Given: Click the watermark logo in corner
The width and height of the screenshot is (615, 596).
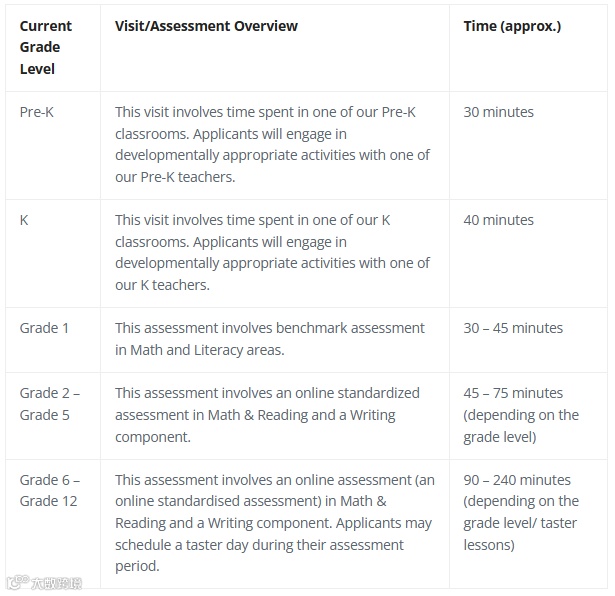Looking at the screenshot, I should (x=17, y=582).
